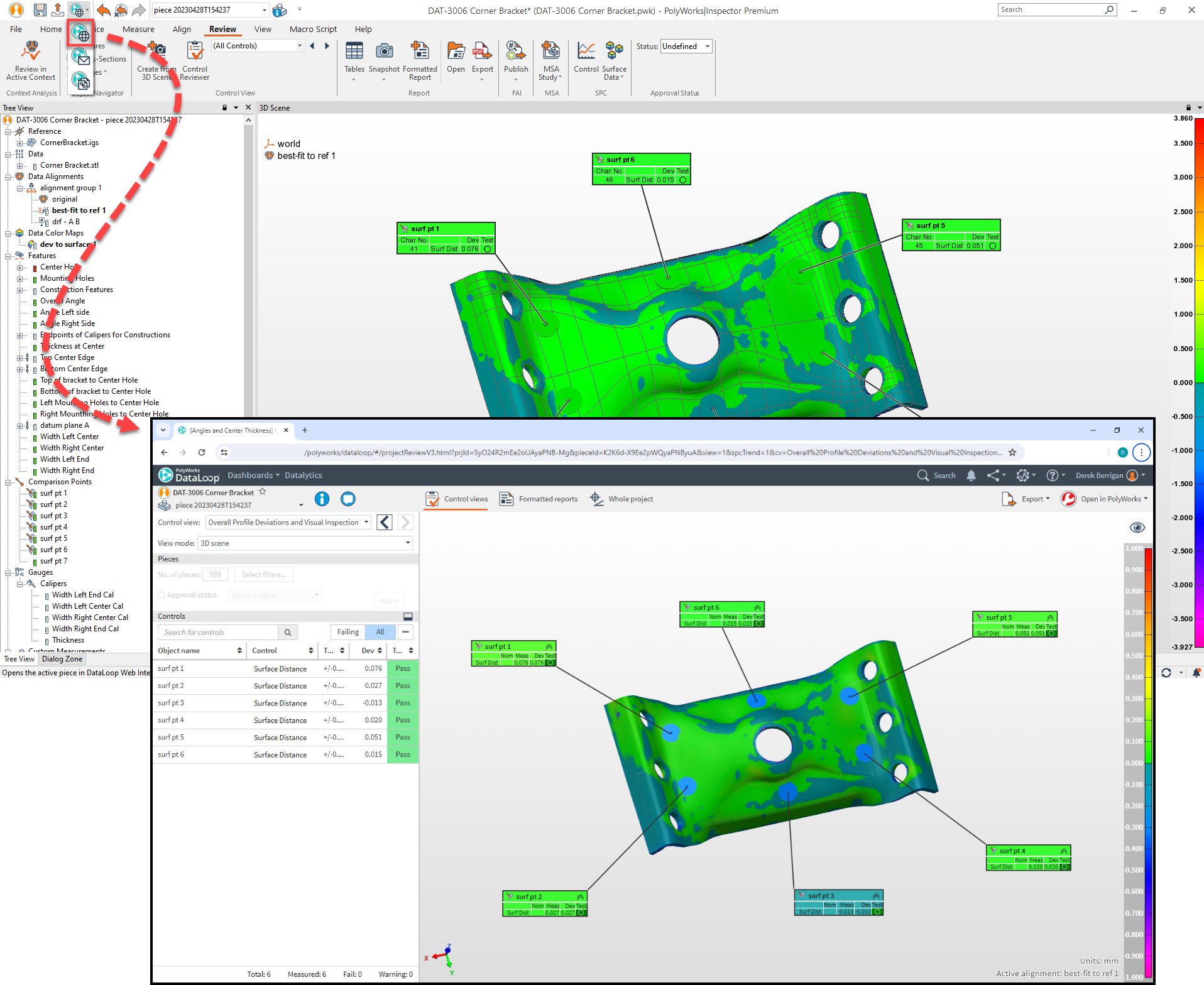Open the Tables report tool
1204x985 pixels.
click(354, 61)
